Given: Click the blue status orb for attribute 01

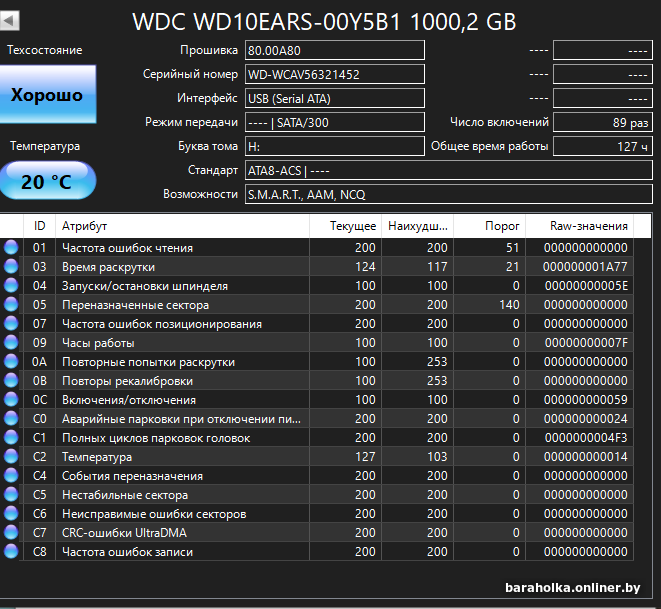Looking at the screenshot, I should (x=11, y=247).
